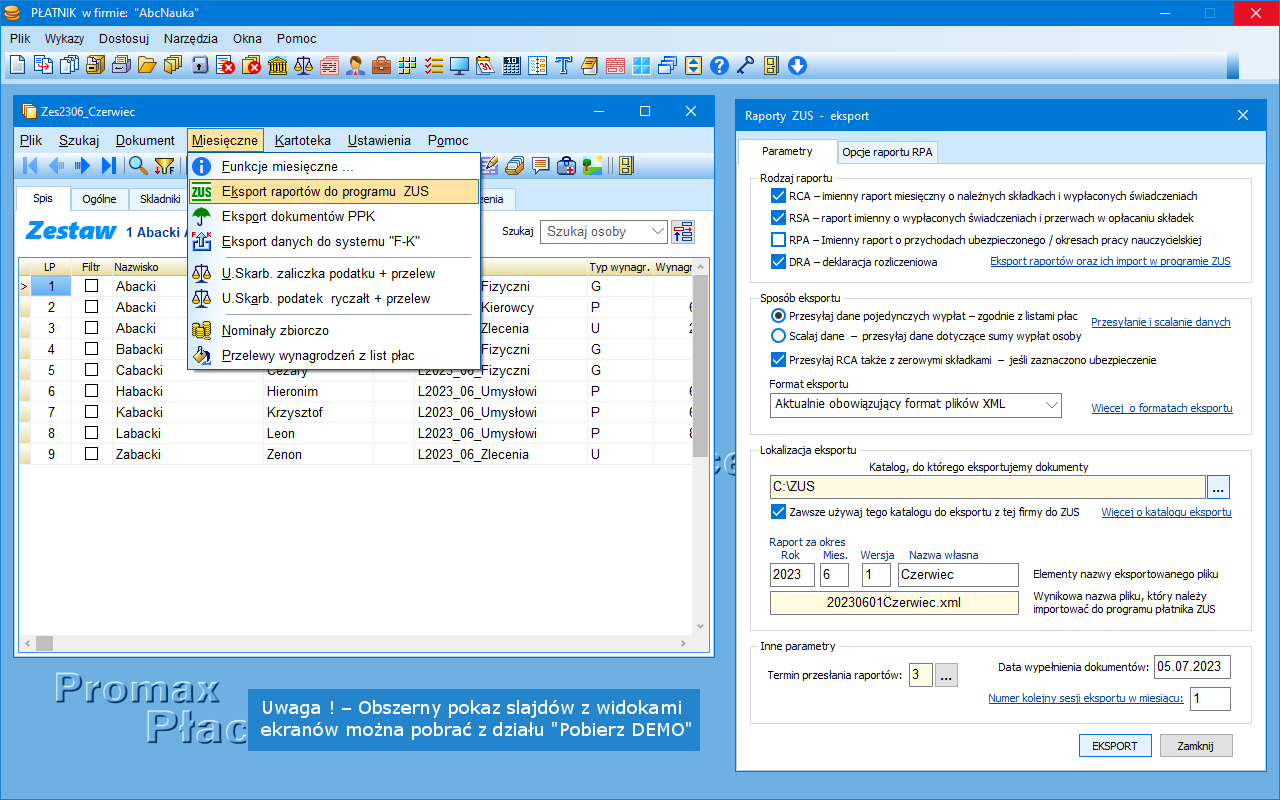Open the Wykazy menu in main menu bar
This screenshot has width=1280, height=800.
(x=65, y=39)
